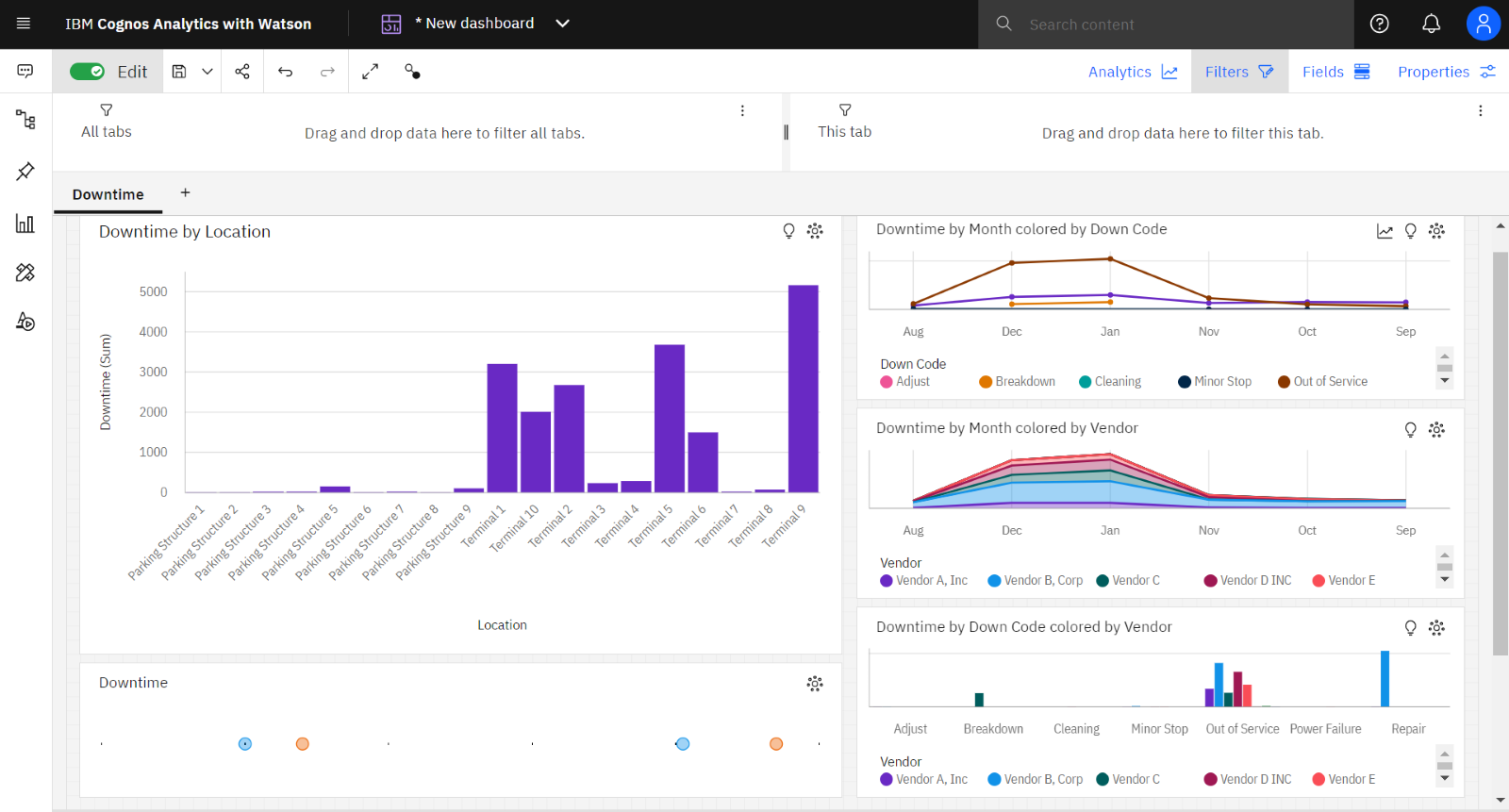The width and height of the screenshot is (1509, 812).
Task: Show insights for Downtime by Down Code Vendor
Action: pyautogui.click(x=1411, y=628)
